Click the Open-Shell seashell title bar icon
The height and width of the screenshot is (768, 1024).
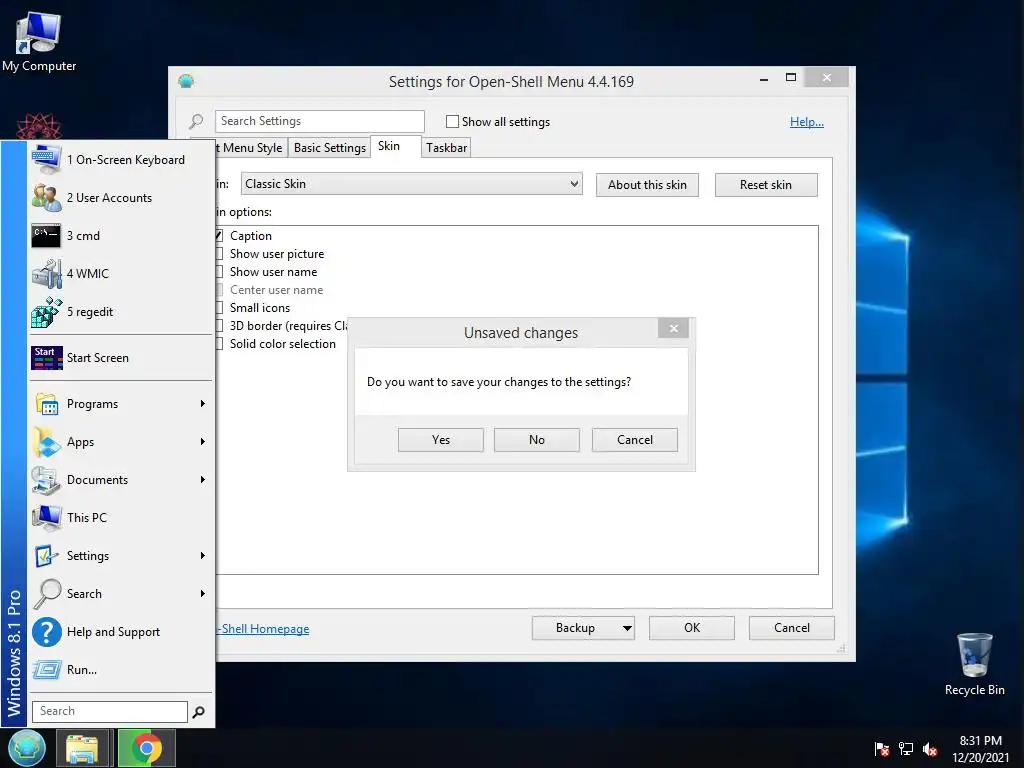tap(186, 82)
